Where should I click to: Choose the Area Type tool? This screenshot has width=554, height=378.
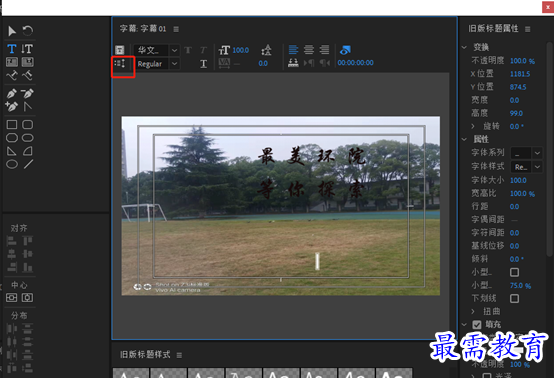point(12,62)
